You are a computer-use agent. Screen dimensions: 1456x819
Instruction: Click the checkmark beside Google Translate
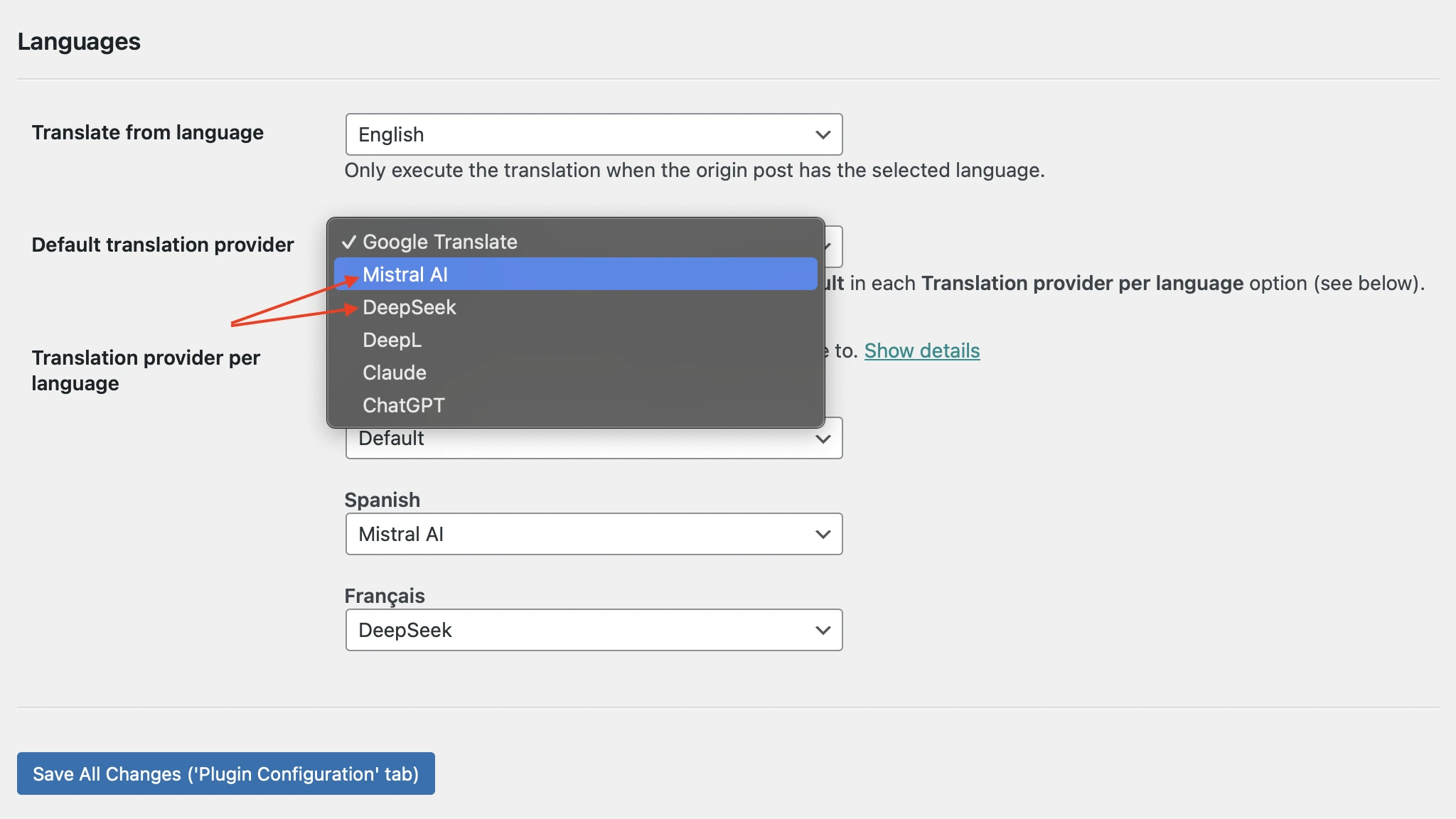tap(350, 242)
